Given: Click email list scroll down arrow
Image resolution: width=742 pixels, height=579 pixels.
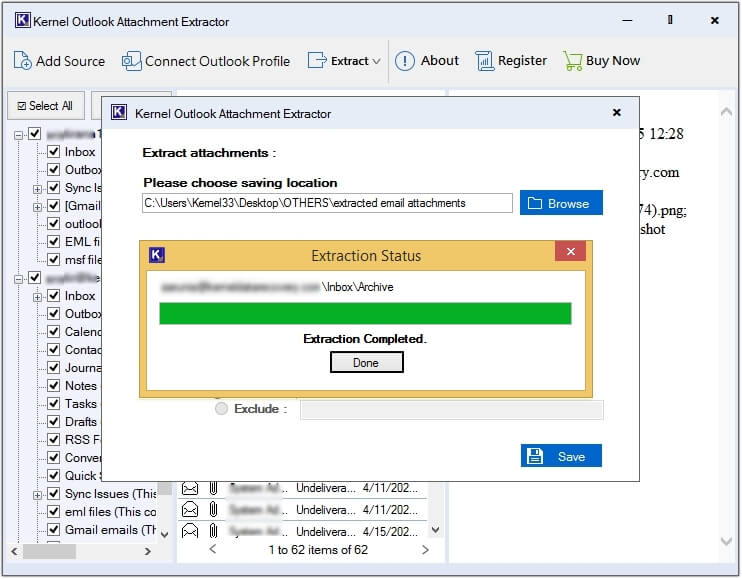Looking at the screenshot, I should click(x=436, y=530).
